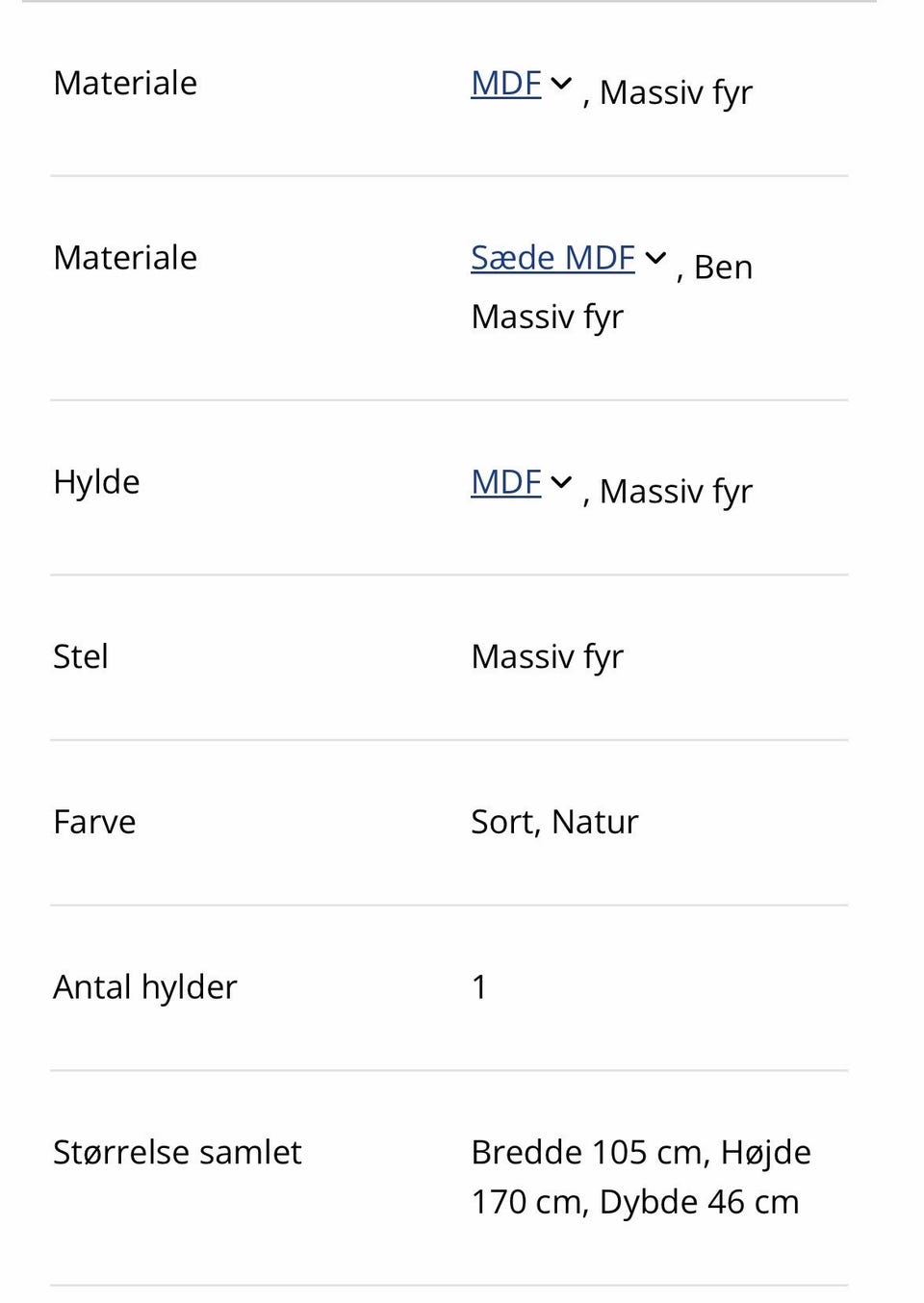Select the first Materiale label
The height and width of the screenshot is (1303, 924).
click(125, 84)
